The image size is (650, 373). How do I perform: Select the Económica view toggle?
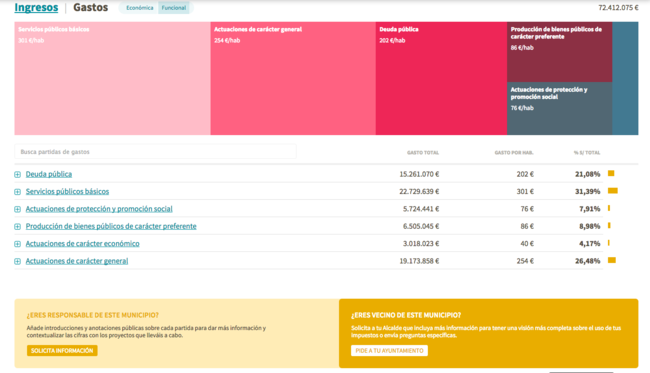(x=140, y=8)
